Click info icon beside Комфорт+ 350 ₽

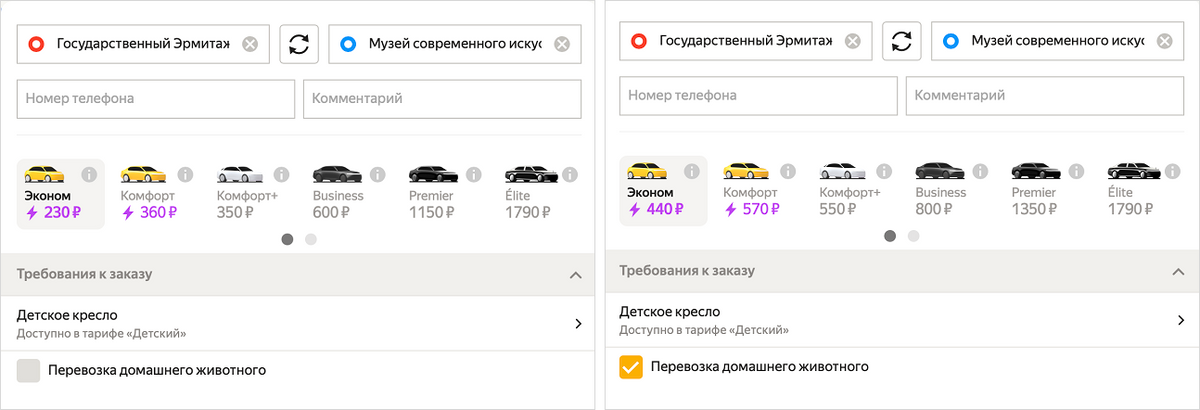(x=282, y=174)
